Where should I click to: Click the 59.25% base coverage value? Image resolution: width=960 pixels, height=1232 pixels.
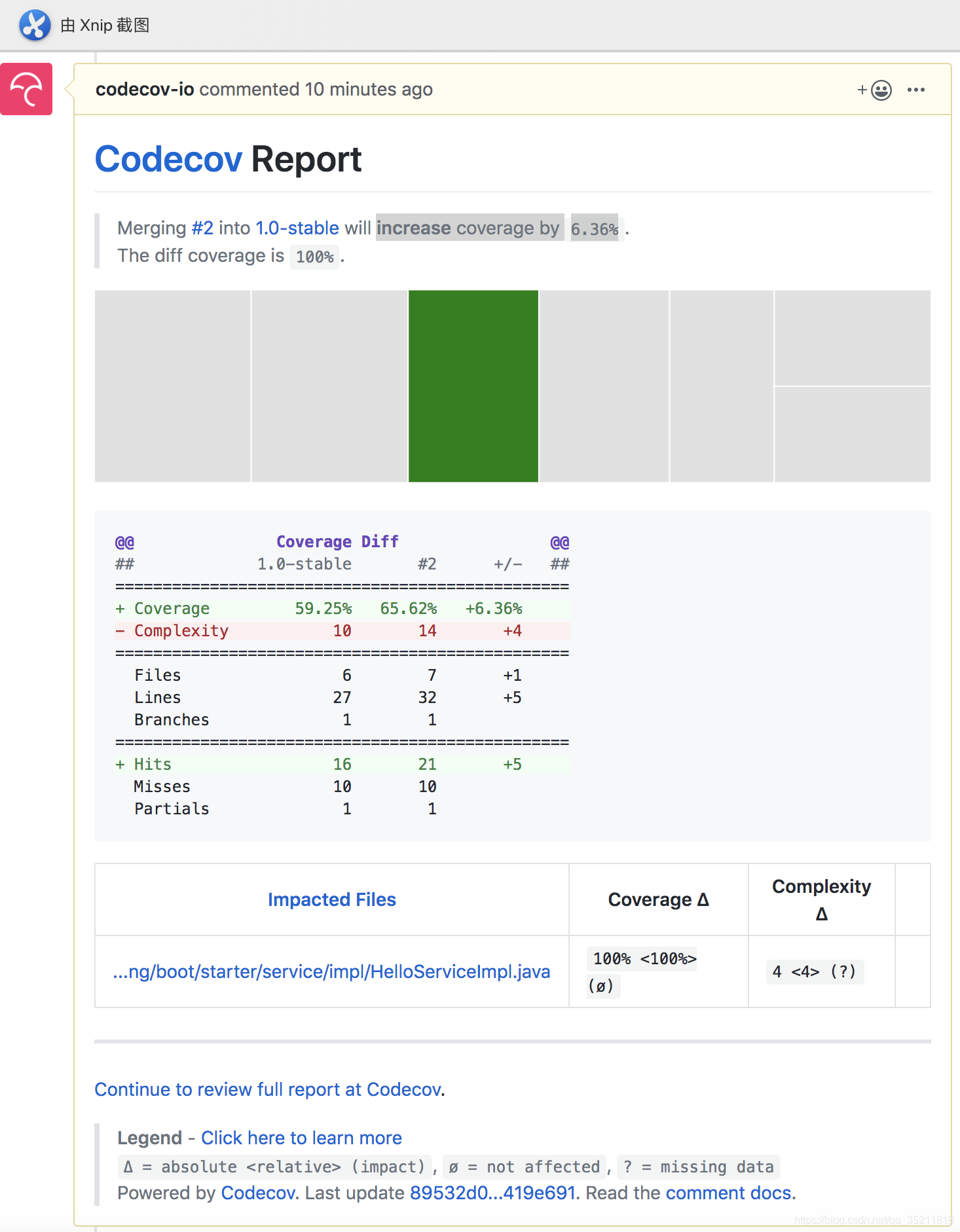(323, 609)
